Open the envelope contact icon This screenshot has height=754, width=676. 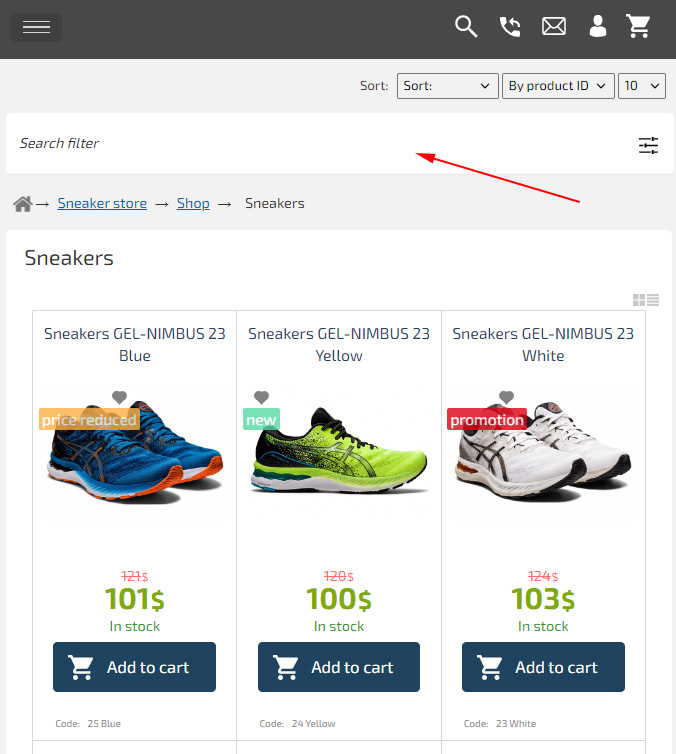click(x=554, y=27)
